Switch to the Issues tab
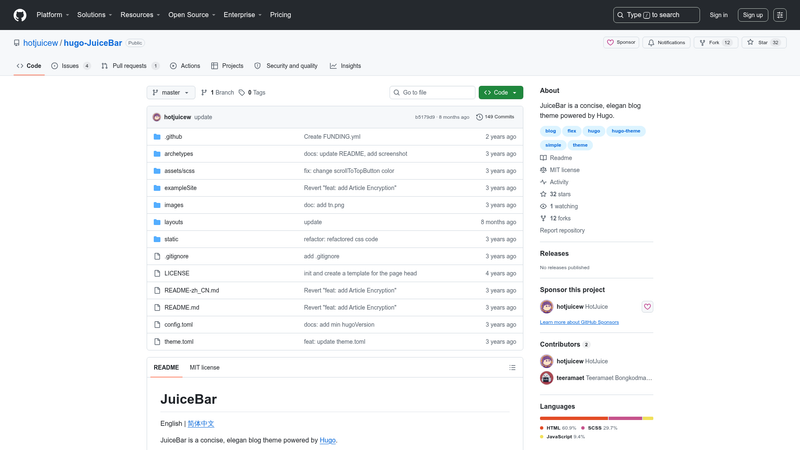 [71, 66]
